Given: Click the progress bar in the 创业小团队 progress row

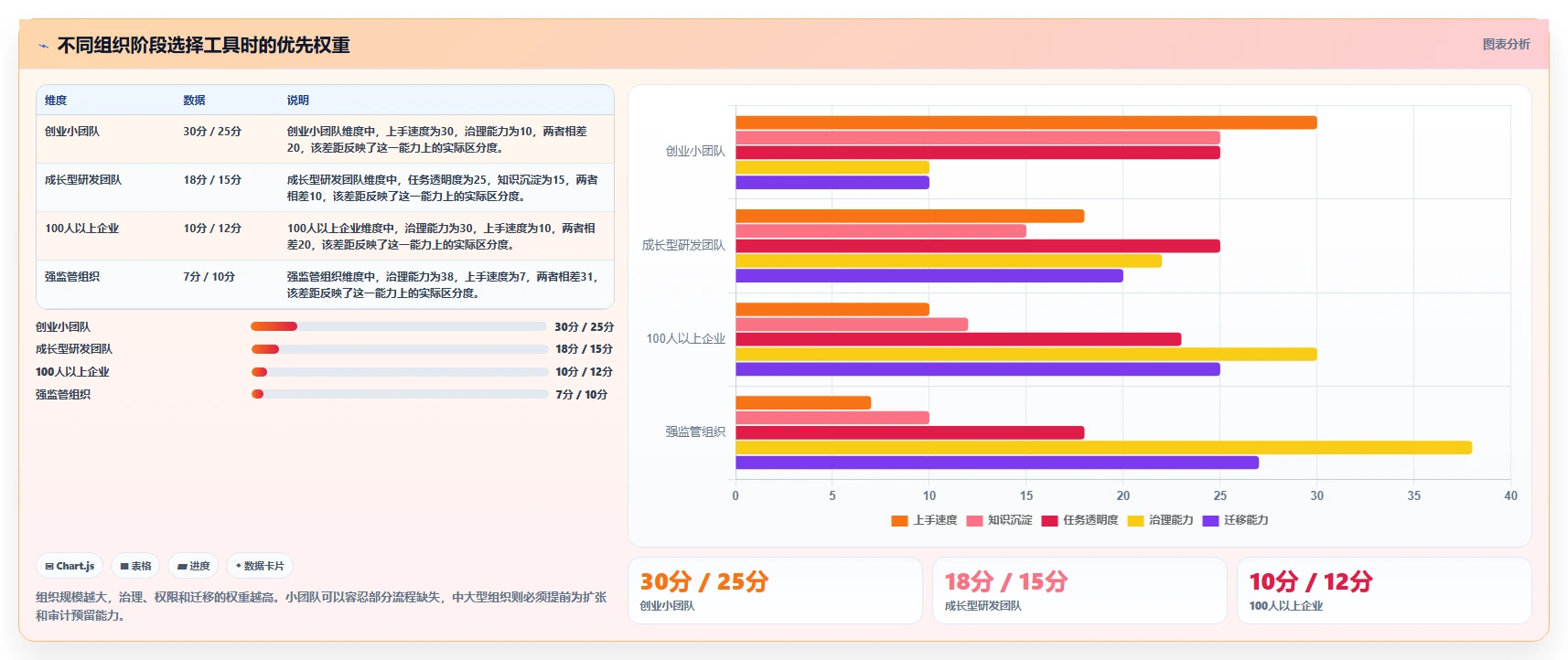Looking at the screenshot, I should 399,326.
